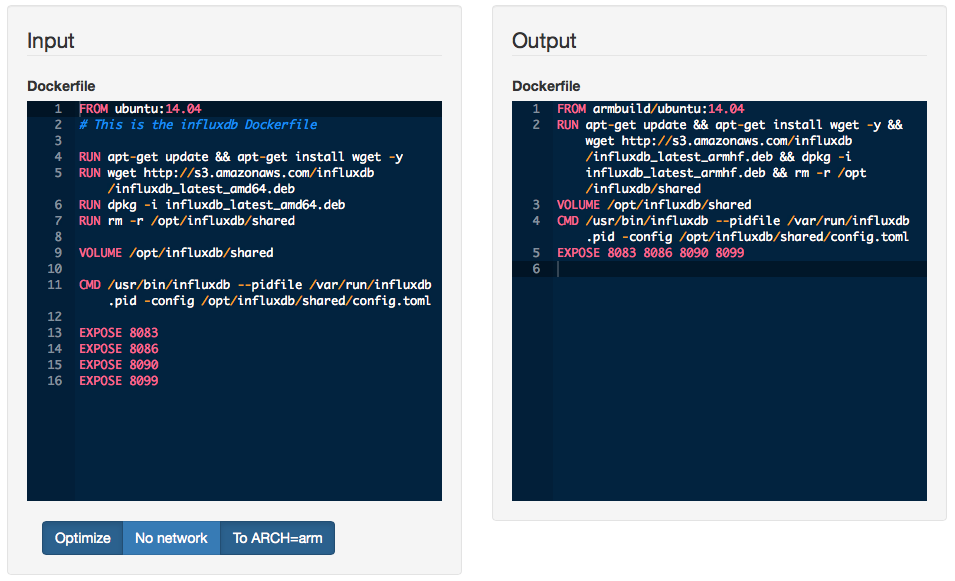Click the input 'RUN wget http://s3.amazonaws.com' line
Image resolution: width=955 pixels, height=581 pixels.
[x=227, y=181]
